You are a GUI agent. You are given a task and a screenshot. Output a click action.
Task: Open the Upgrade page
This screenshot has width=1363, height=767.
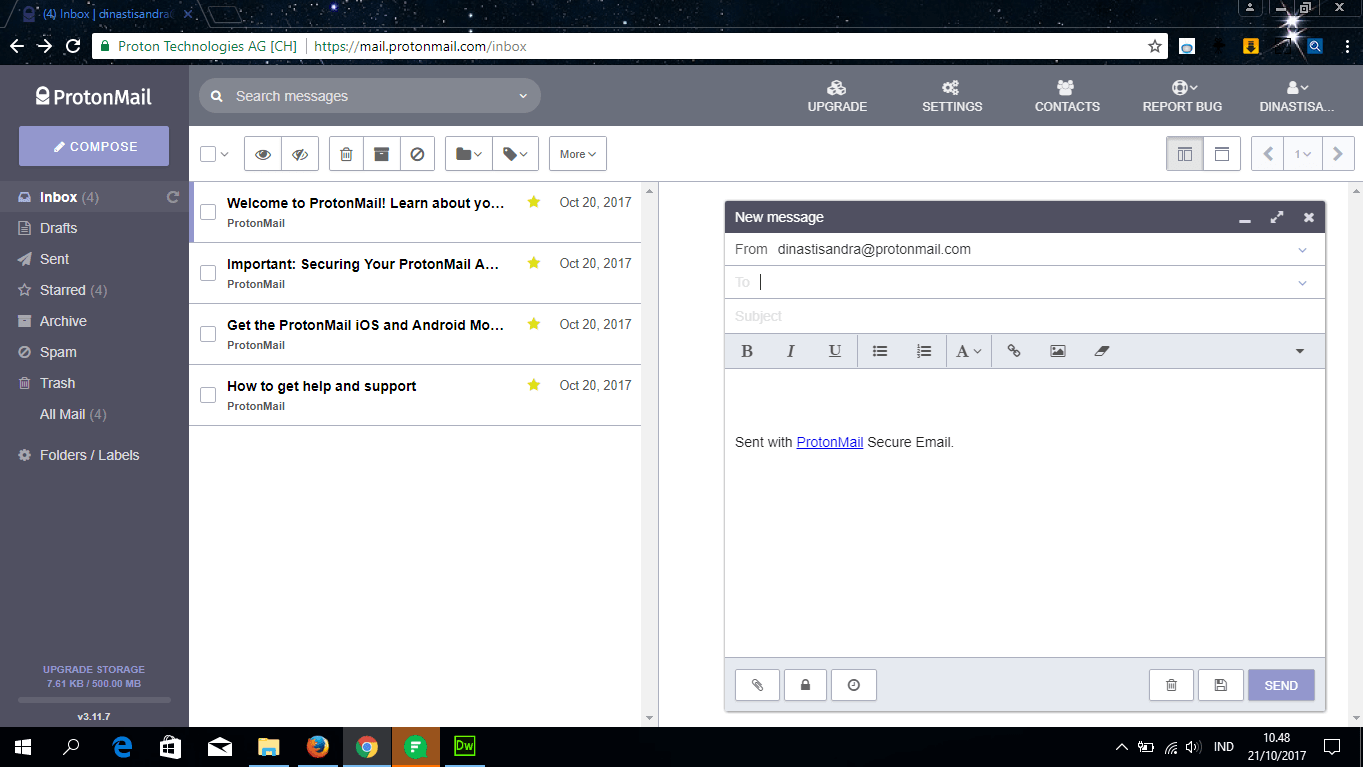(837, 96)
